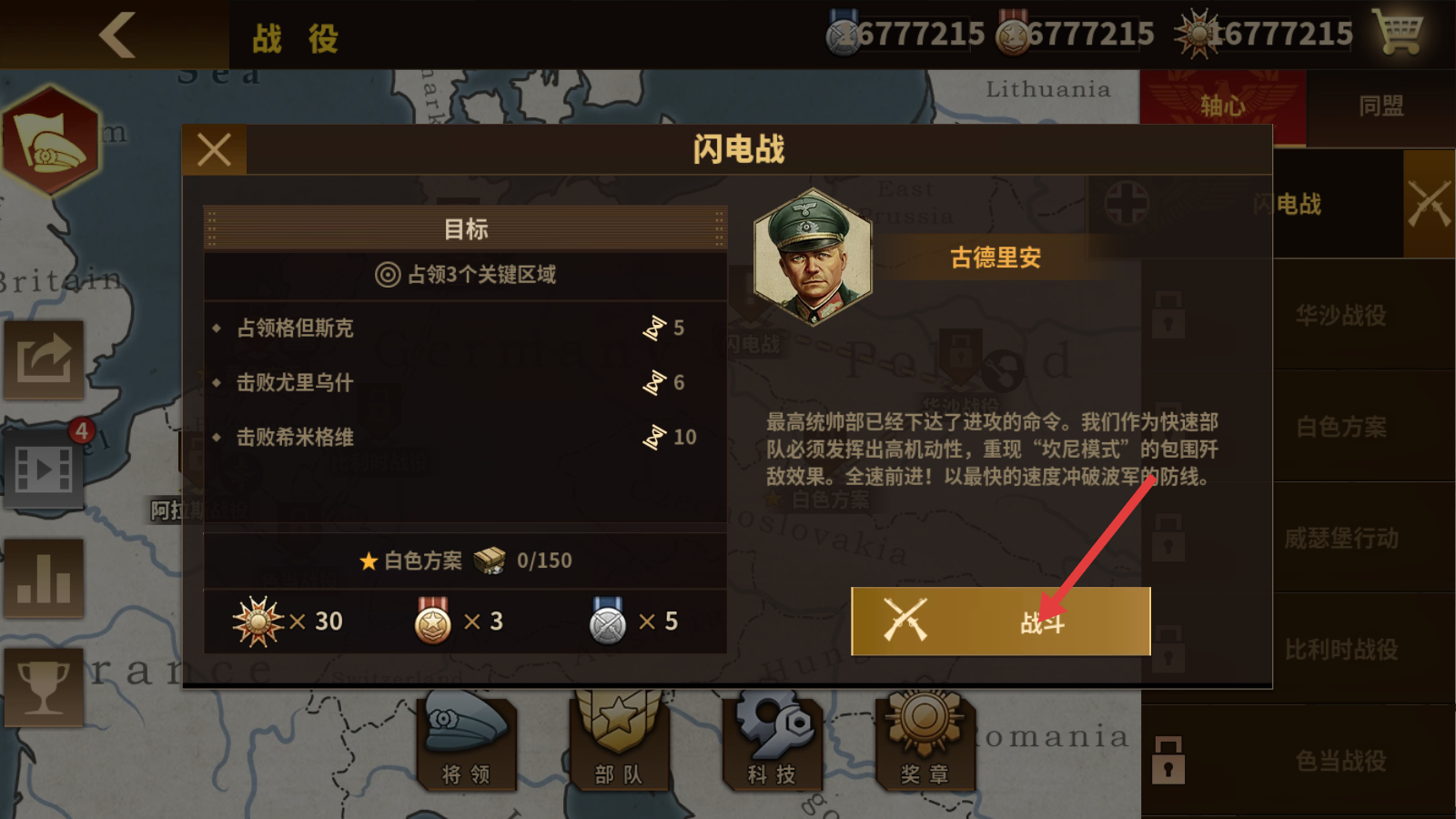Open the 奖章 medals icon
The width and height of the screenshot is (1456, 819).
(x=925, y=739)
